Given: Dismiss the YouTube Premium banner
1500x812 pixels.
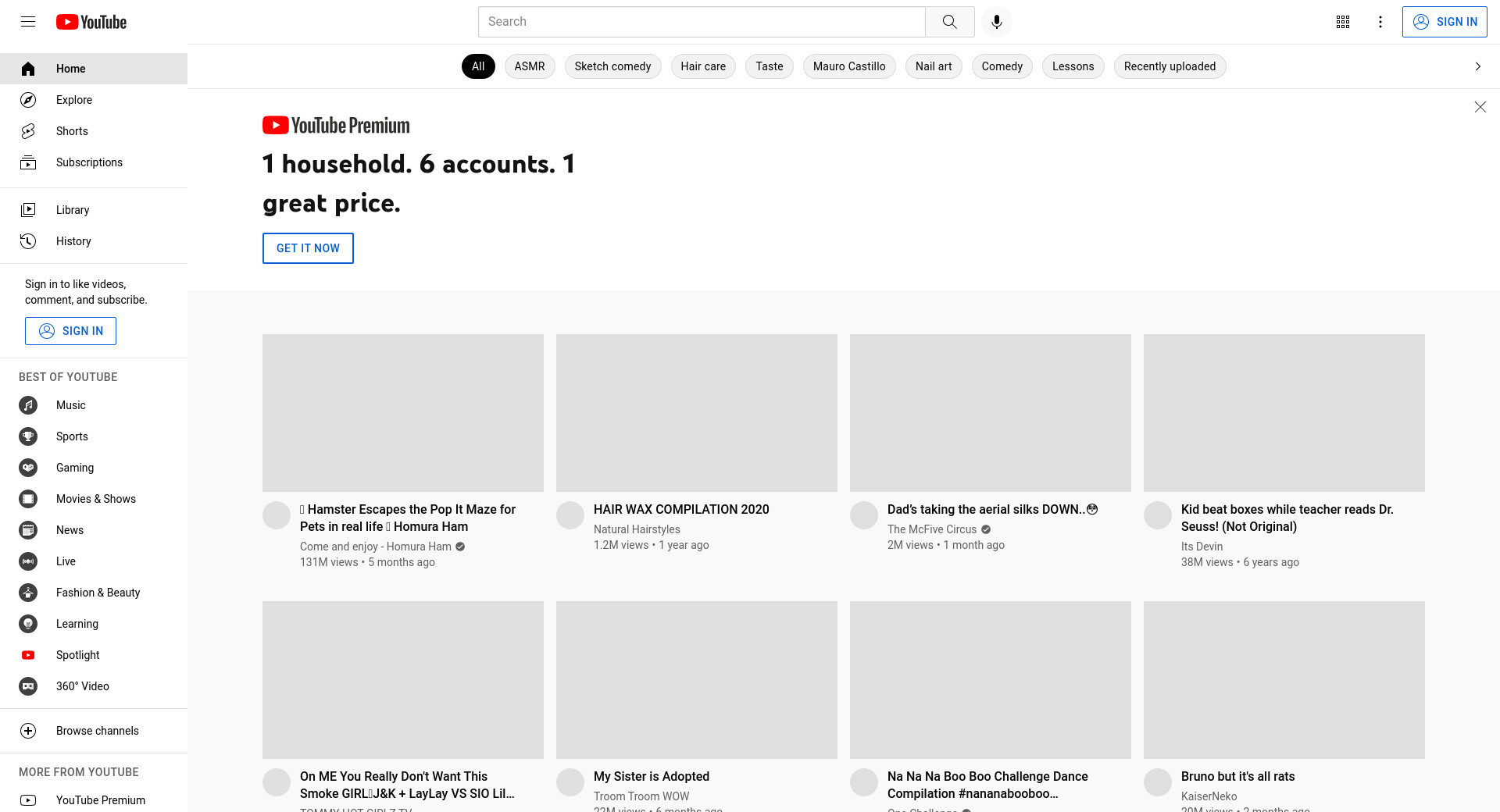Looking at the screenshot, I should click(1480, 107).
